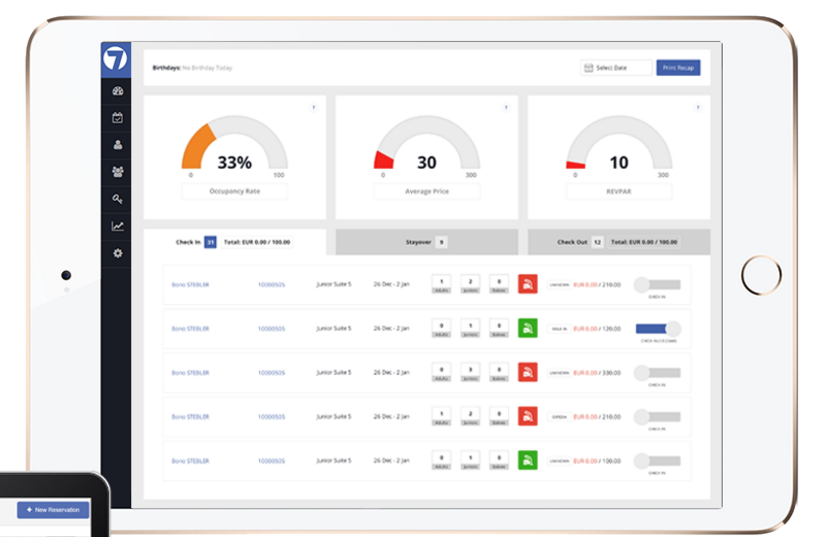Open reservation 10000505 in 120.00 row

(271, 329)
